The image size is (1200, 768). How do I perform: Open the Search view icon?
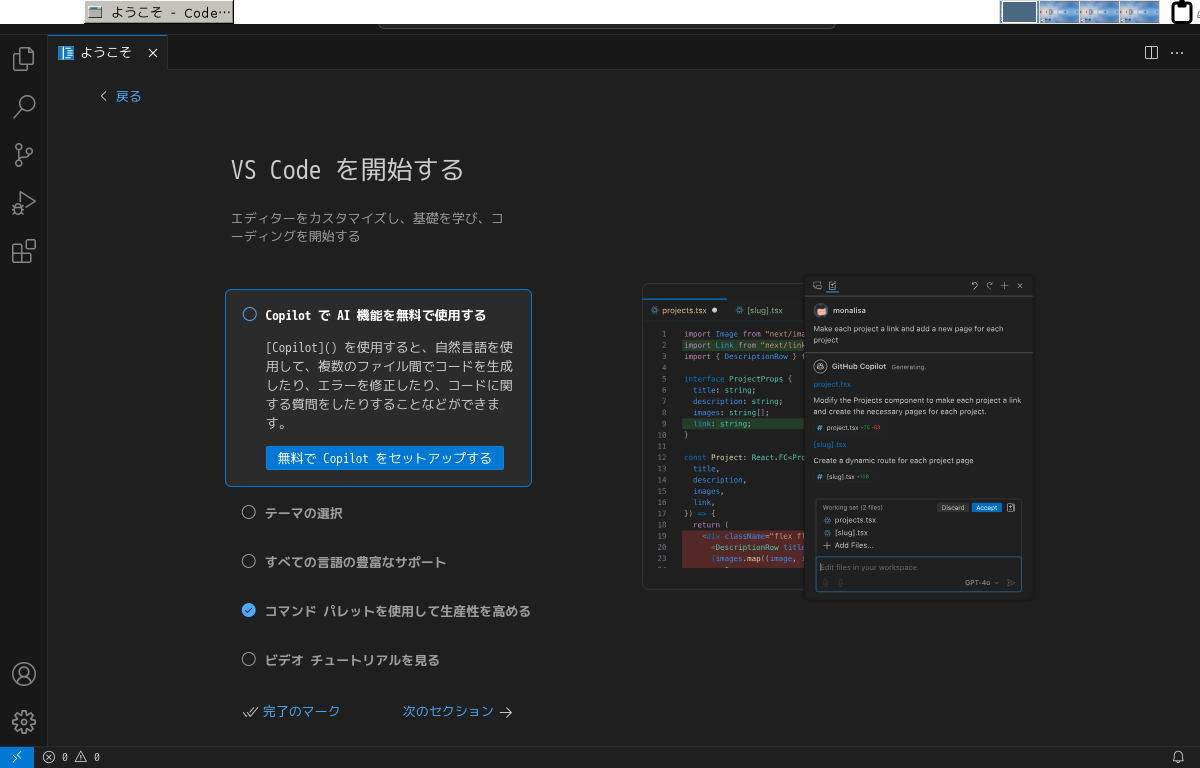point(24,107)
